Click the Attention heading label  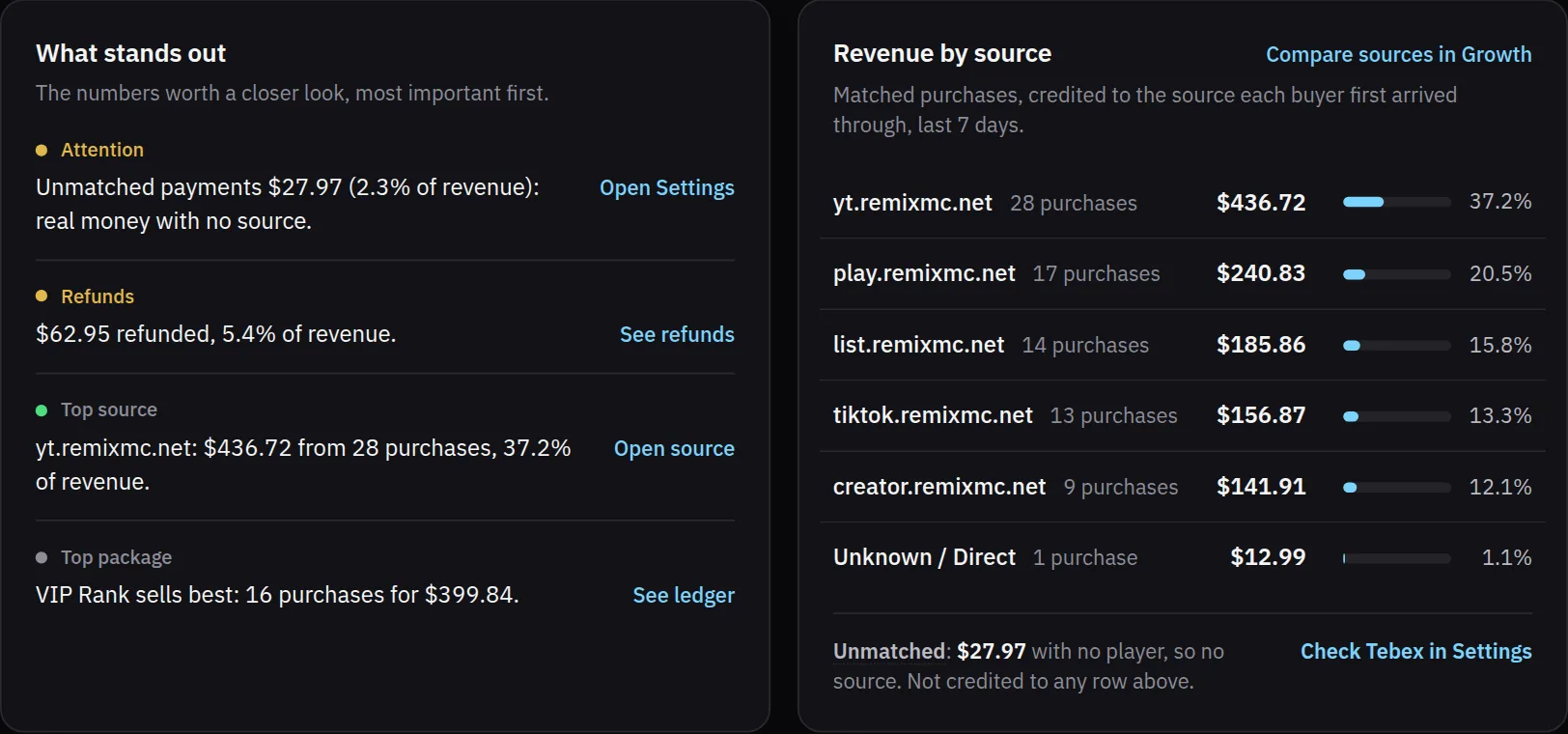click(x=102, y=150)
